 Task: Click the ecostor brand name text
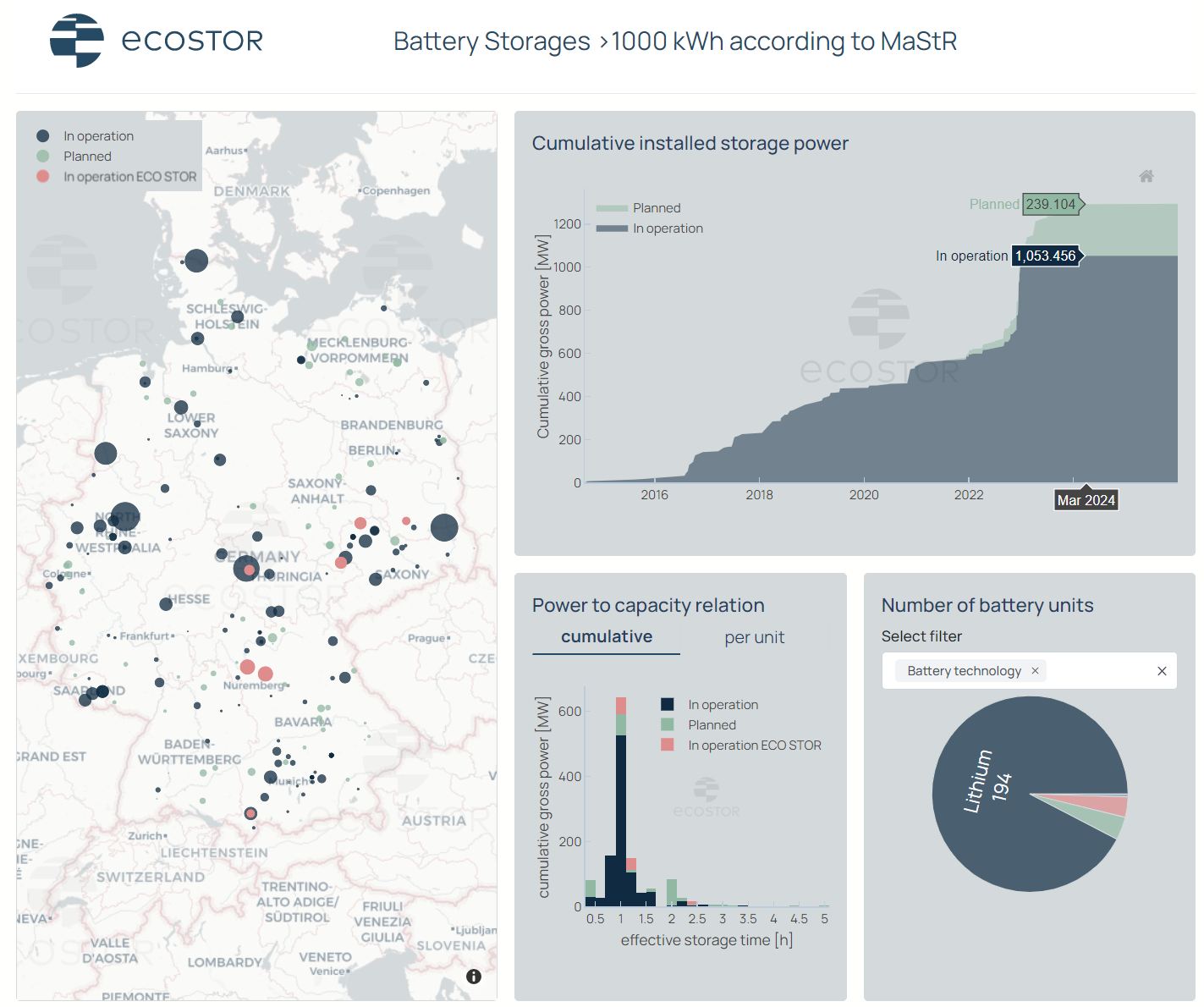(192, 41)
